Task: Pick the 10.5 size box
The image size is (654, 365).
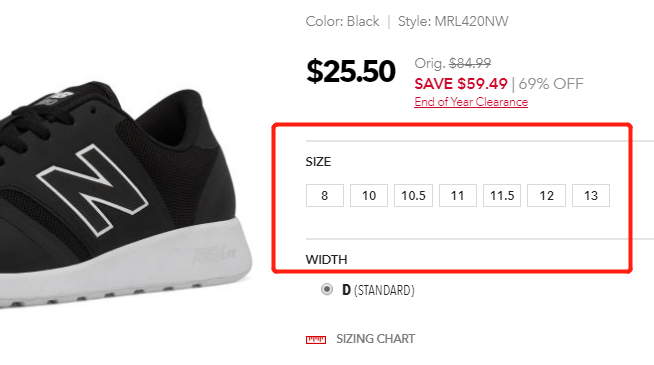Action: 413,195
